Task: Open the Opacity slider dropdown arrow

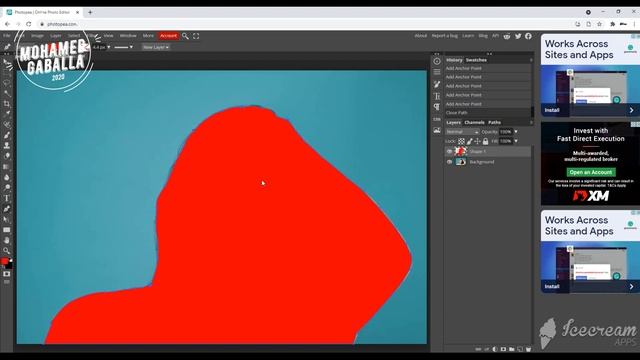Action: [x=516, y=132]
